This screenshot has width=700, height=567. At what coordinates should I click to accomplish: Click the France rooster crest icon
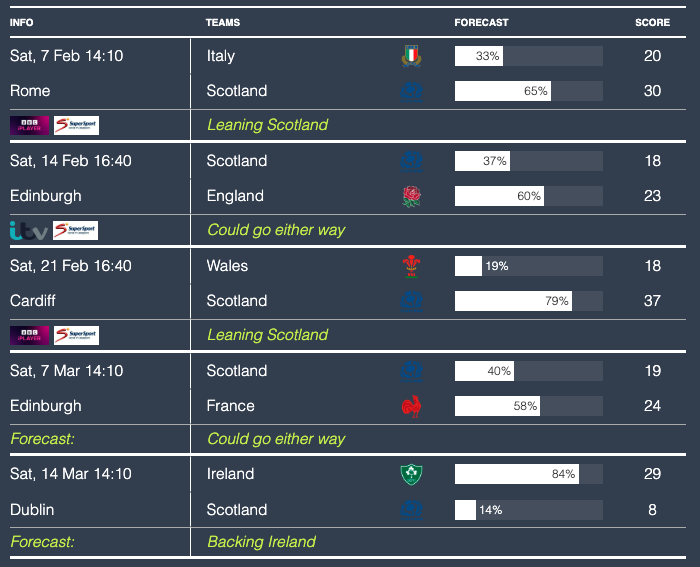(411, 406)
